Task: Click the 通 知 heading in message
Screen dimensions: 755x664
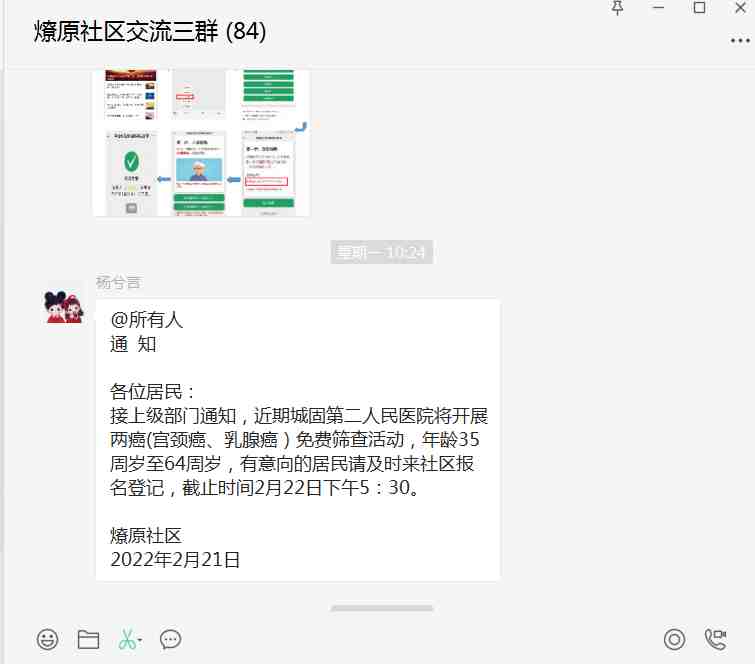Action: pyautogui.click(x=133, y=344)
